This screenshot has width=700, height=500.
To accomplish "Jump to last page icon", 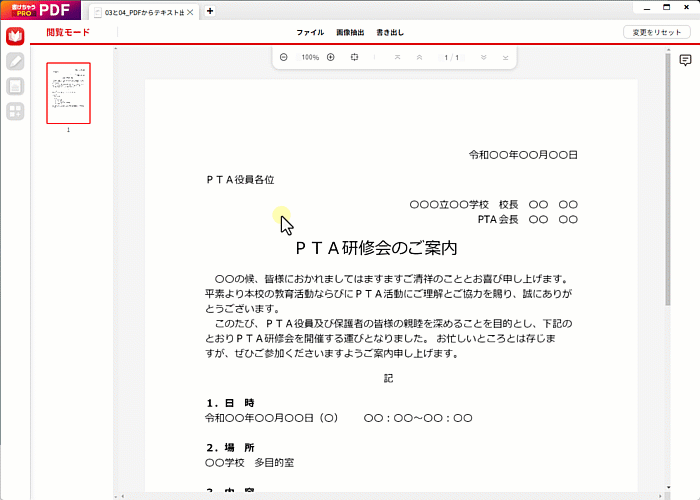I will (505, 57).
